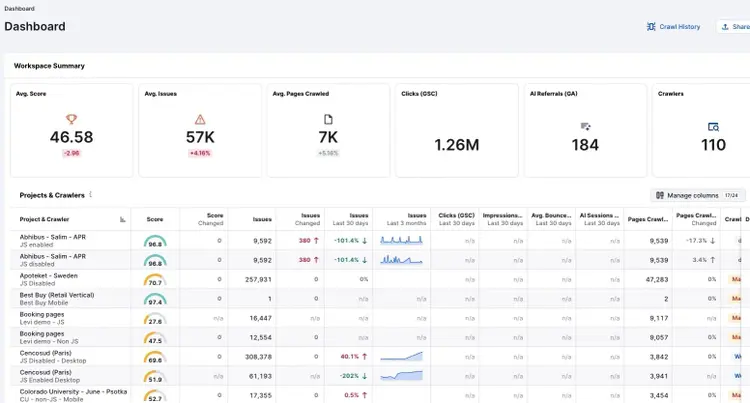The width and height of the screenshot is (750, 403).
Task: Sort by AI Sessions column header
Action: pos(600,219)
